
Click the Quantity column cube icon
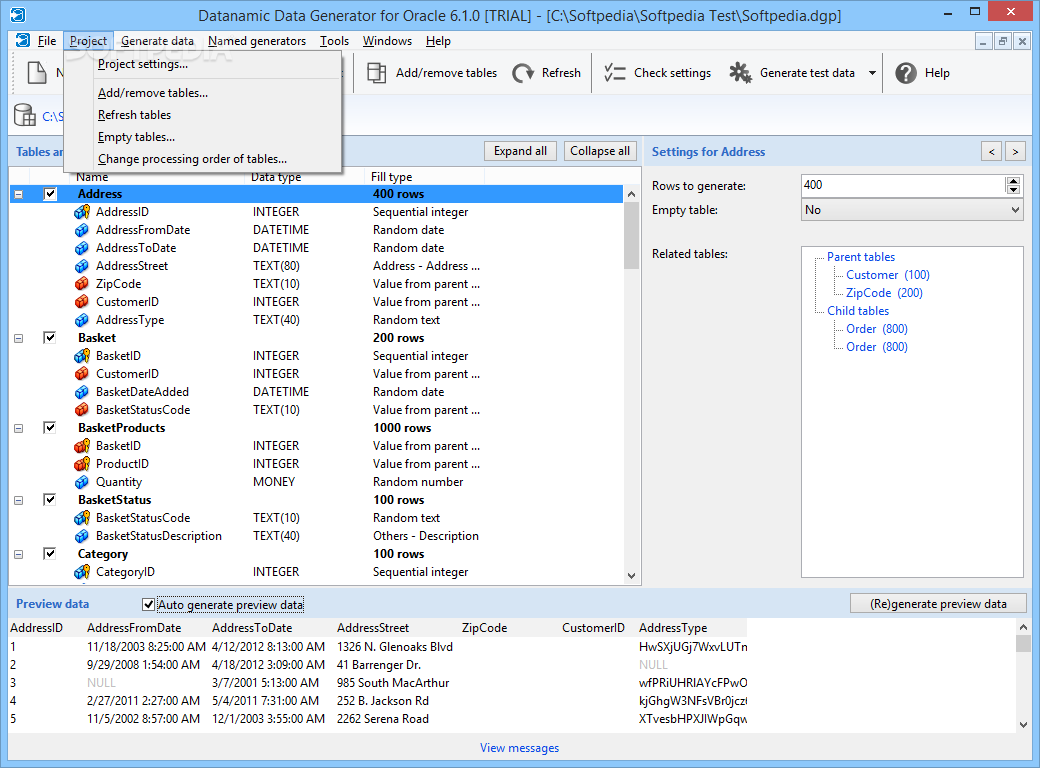[x=82, y=482]
